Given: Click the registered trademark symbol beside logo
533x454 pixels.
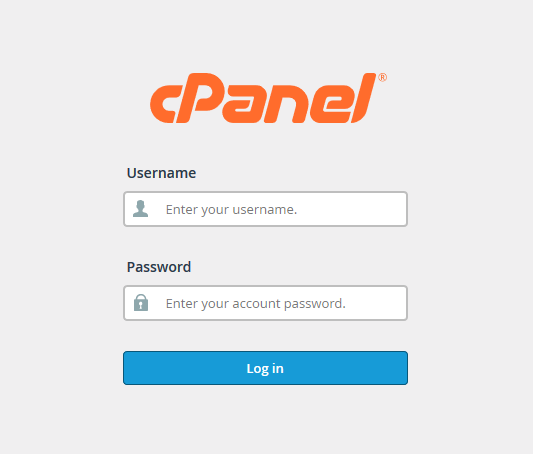Looking at the screenshot, I should (382, 77).
